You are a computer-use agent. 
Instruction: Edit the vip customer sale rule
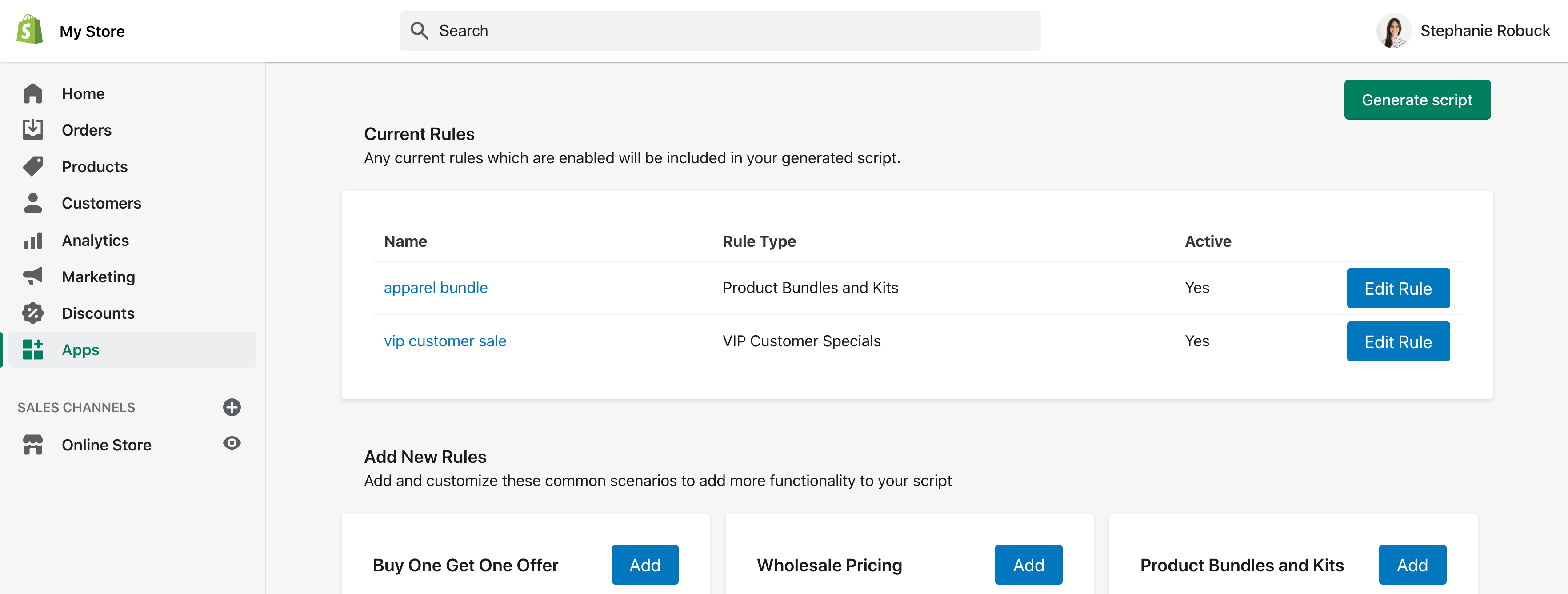coord(1398,342)
